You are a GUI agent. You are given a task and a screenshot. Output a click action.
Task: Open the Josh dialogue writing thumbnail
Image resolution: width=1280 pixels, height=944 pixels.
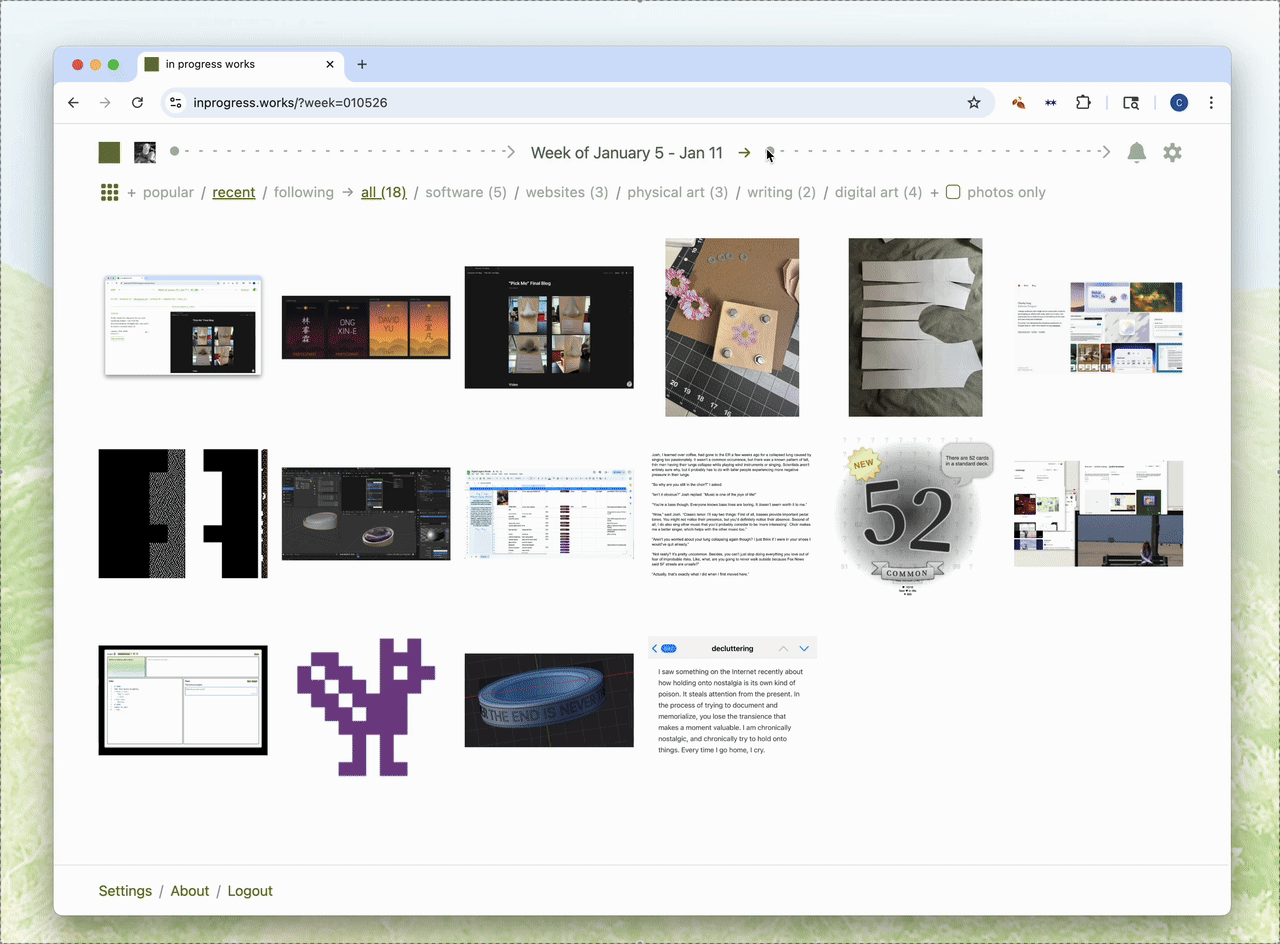tap(732, 514)
